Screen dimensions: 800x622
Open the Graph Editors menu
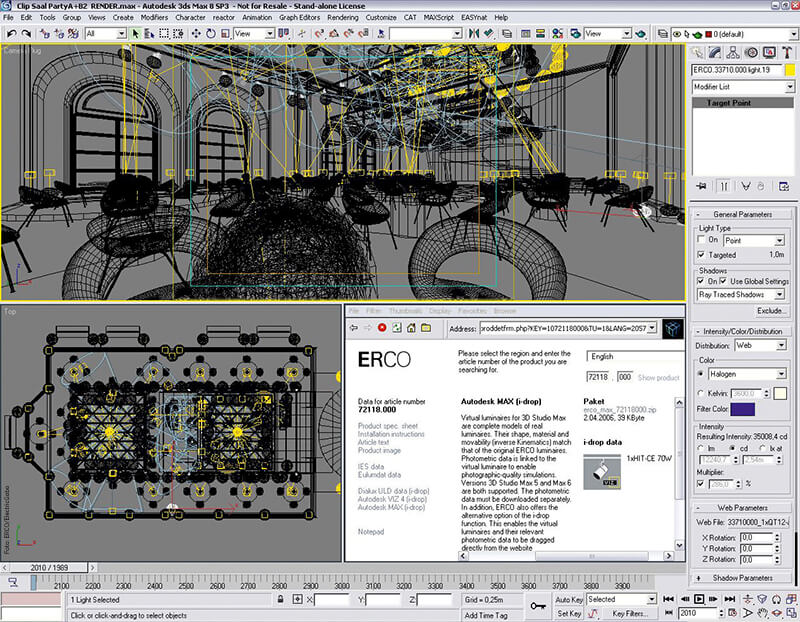click(x=299, y=17)
